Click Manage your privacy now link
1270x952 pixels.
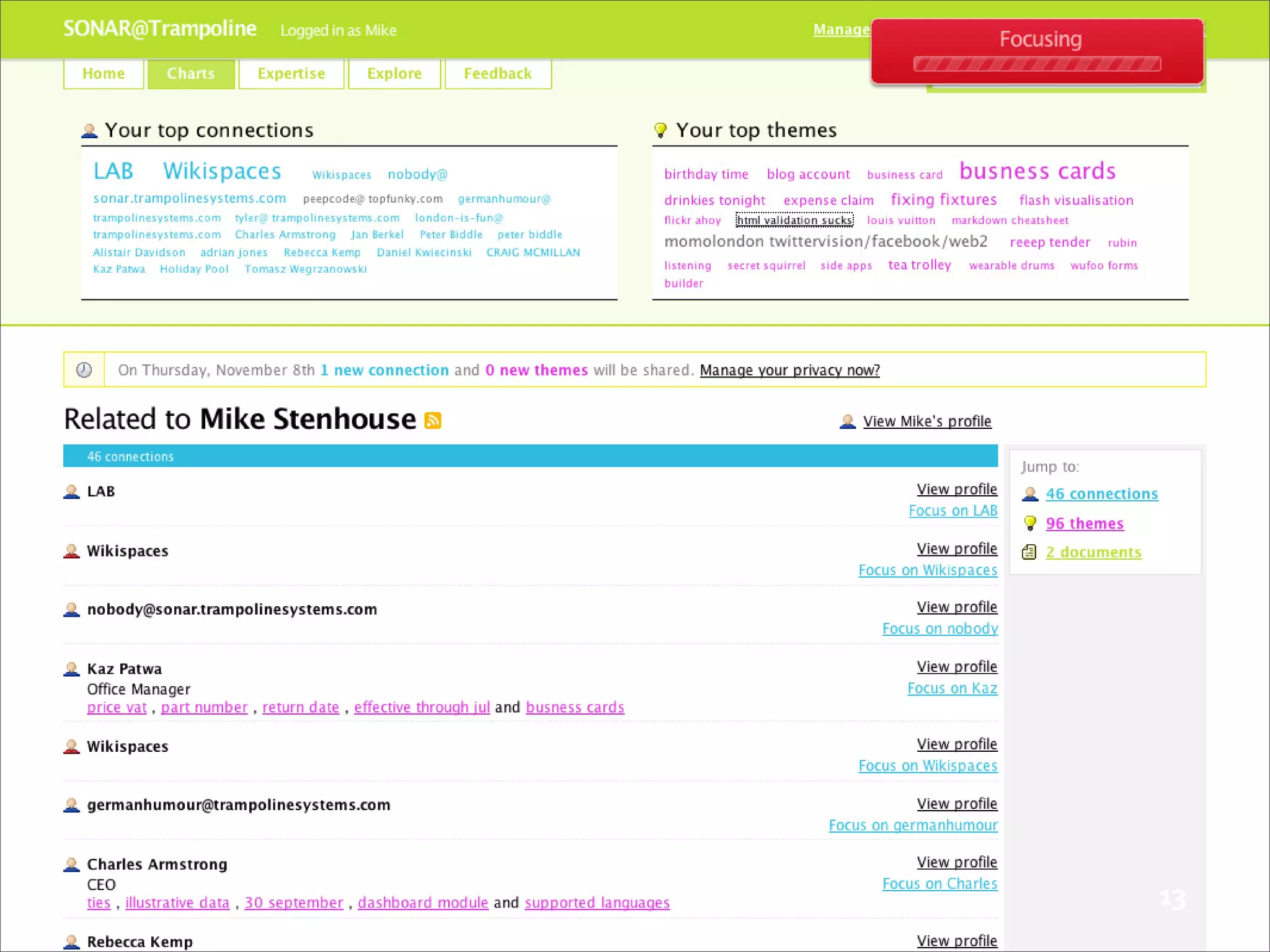[x=789, y=370]
